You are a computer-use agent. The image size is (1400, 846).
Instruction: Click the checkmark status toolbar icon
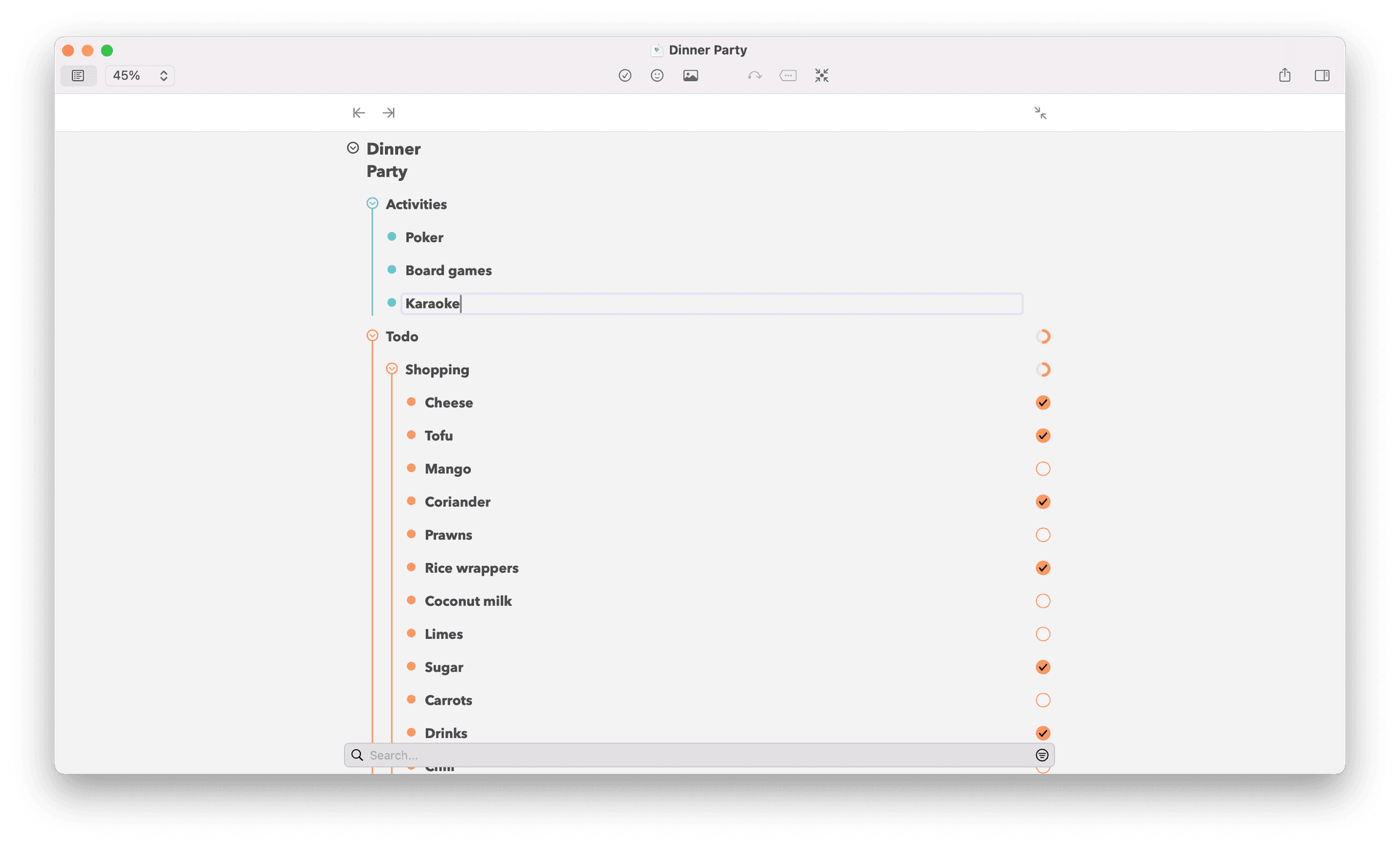coord(625,75)
